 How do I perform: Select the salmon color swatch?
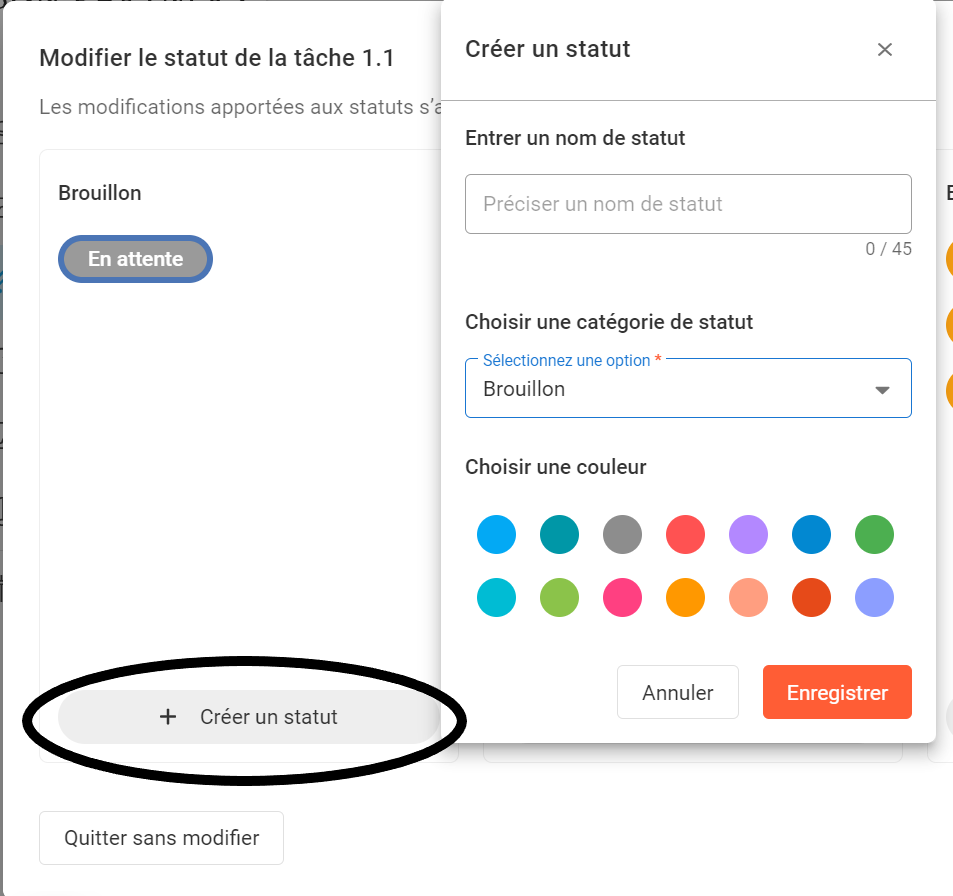pyautogui.click(x=748, y=598)
